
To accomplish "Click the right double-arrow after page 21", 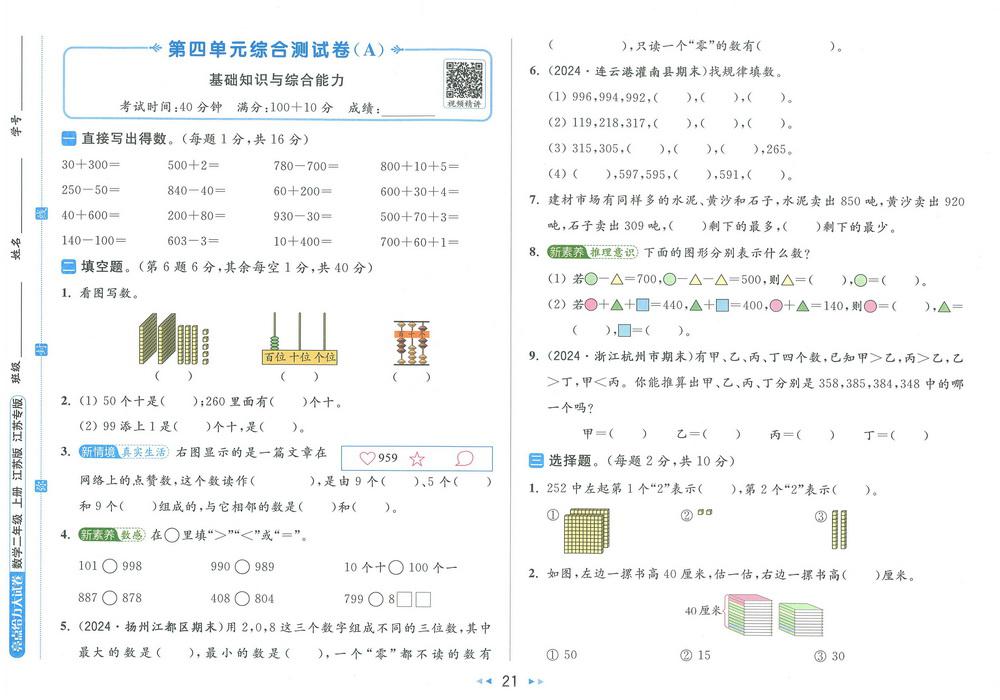I will [x=535, y=682].
